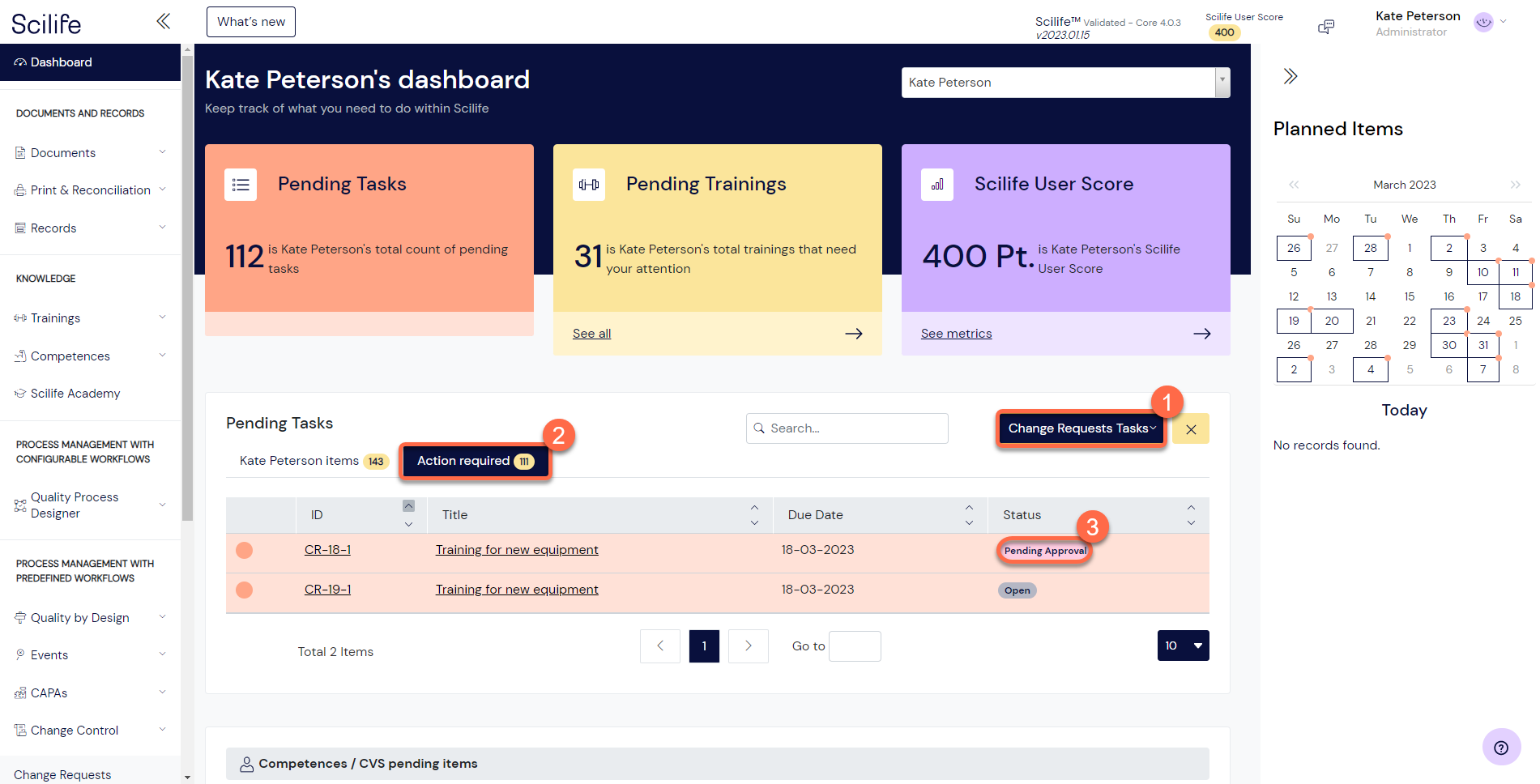Go to next page of tasks
The width and height of the screenshot is (1540, 784).
(x=749, y=646)
